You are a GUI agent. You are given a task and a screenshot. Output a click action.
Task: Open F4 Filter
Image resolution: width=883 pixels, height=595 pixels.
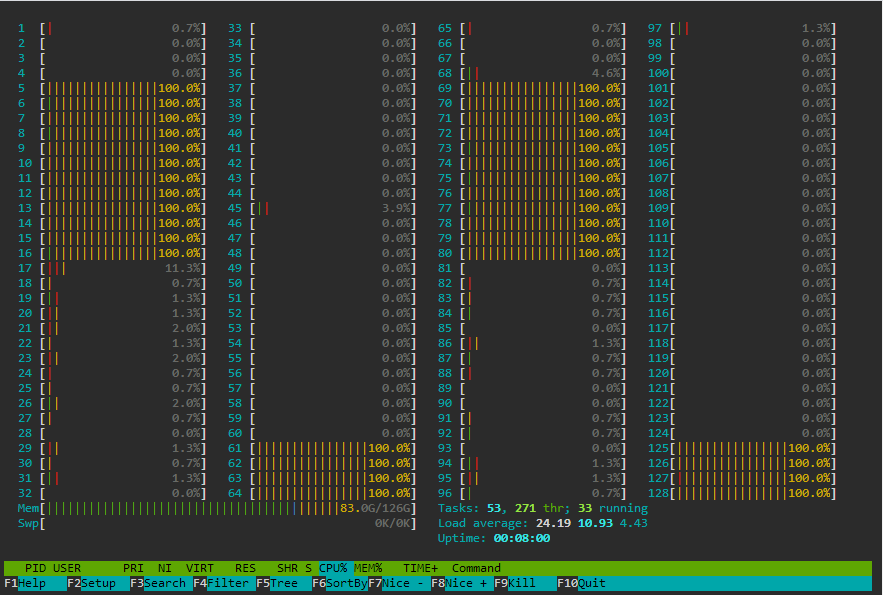[x=224, y=583]
